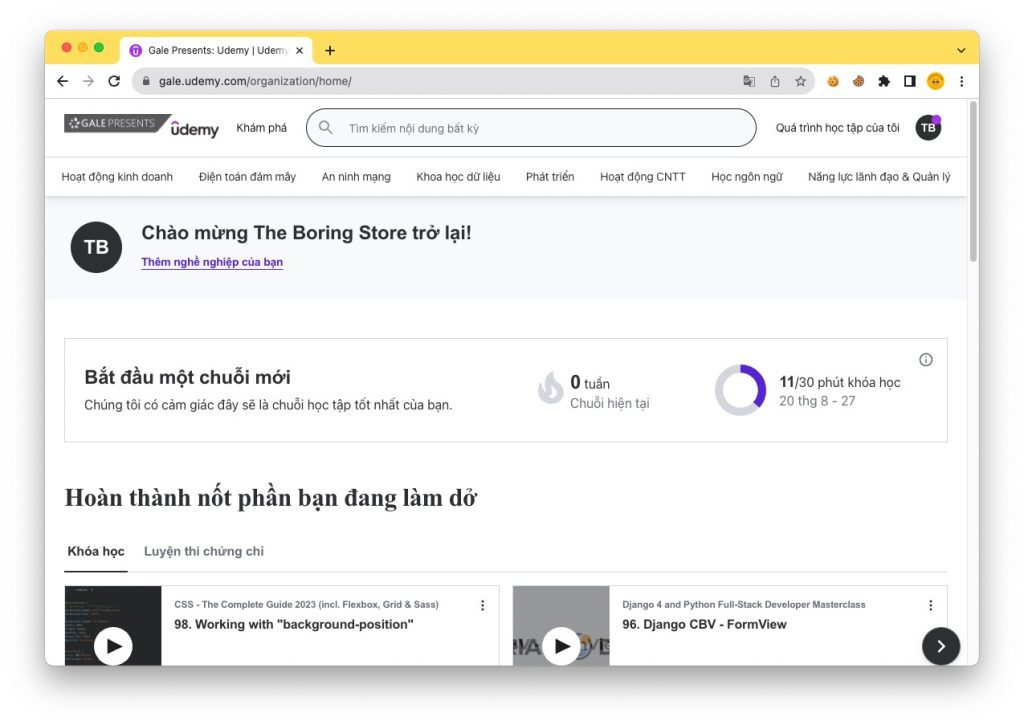
Task: Click the Gale Presents Udemy logo
Action: tap(142, 125)
